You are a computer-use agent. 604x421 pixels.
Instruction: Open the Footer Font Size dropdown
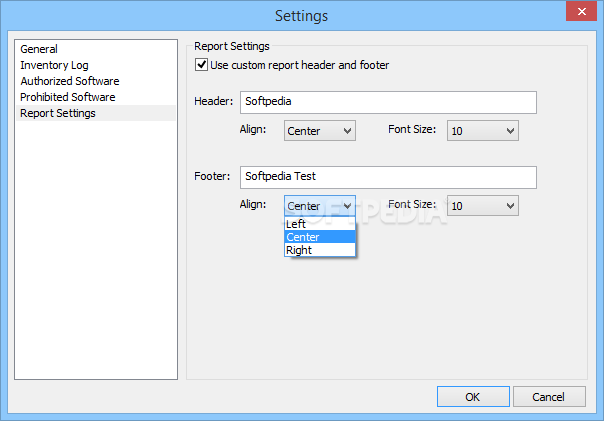coord(481,205)
